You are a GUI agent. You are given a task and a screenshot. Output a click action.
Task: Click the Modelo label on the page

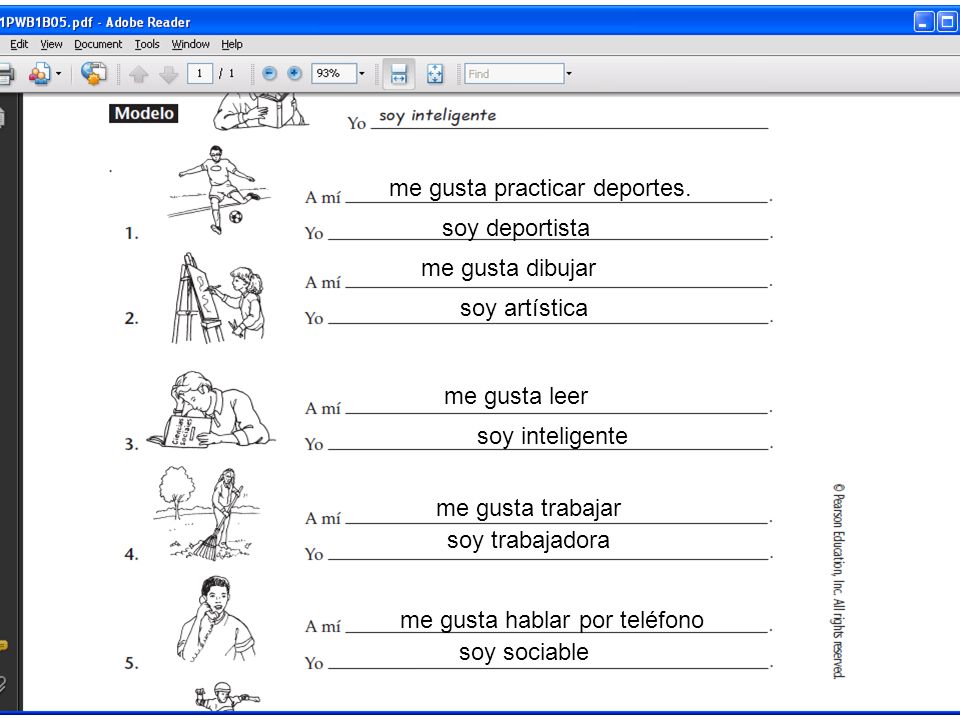(144, 113)
